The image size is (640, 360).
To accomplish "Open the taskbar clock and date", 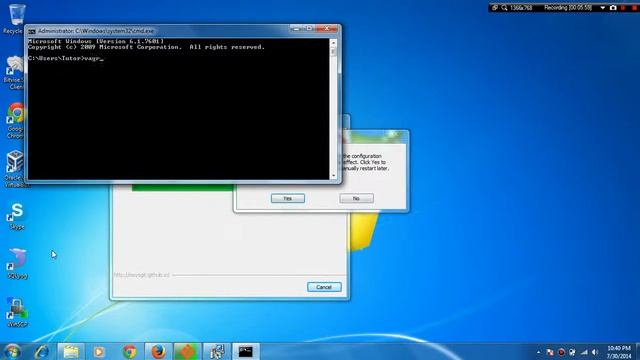I will click(x=619, y=352).
